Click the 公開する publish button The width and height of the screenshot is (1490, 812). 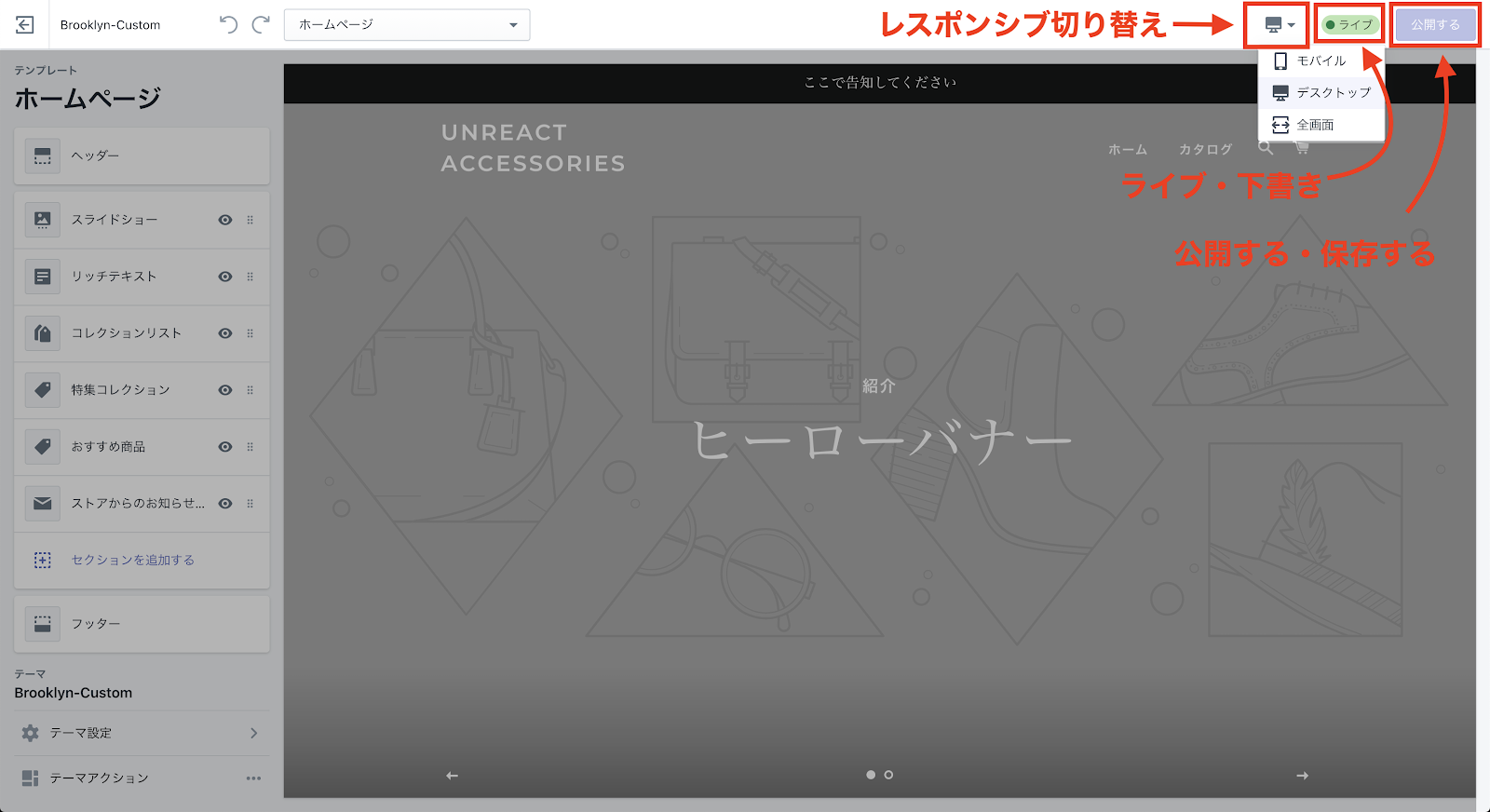point(1435,25)
